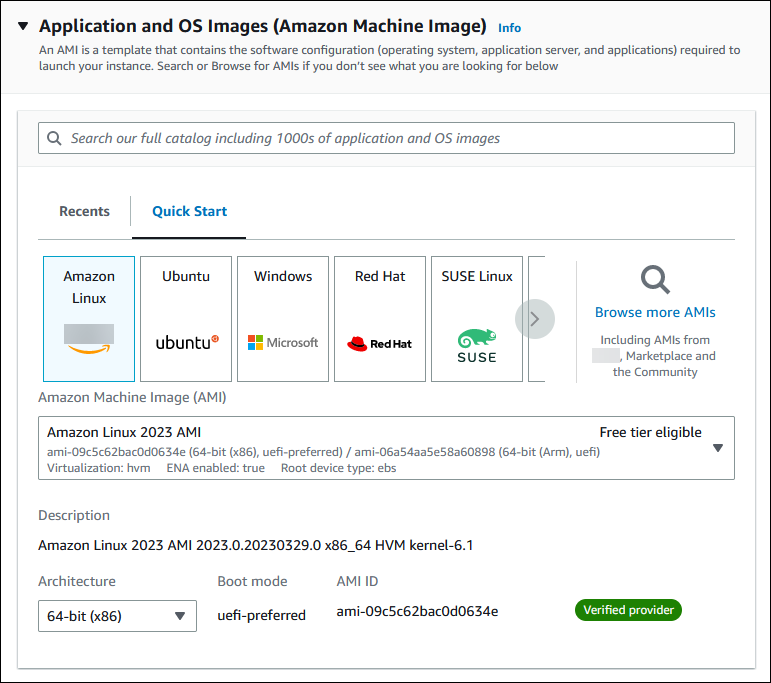The image size is (771, 683).
Task: Click the Free tier eligible label
Action: coord(650,432)
